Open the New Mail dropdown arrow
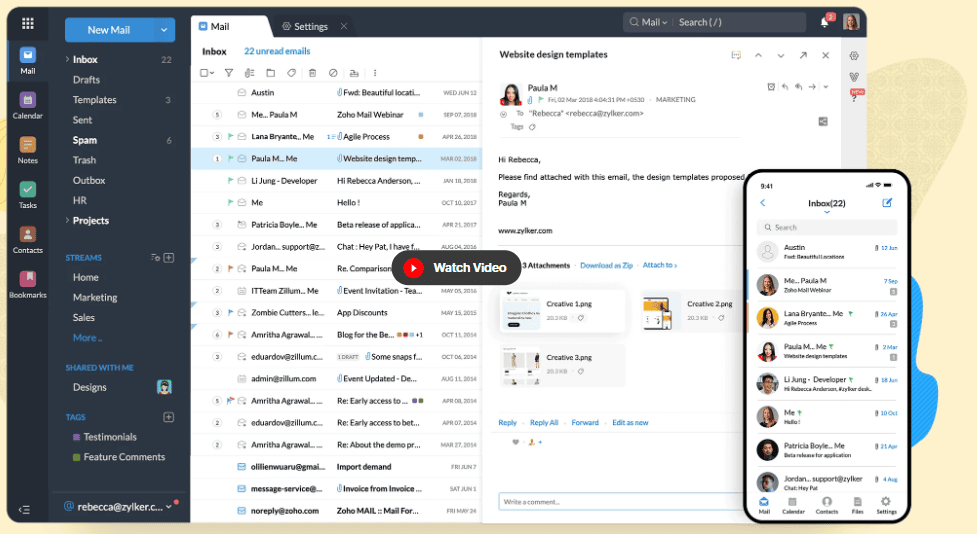The width and height of the screenshot is (977, 534). pos(164,30)
